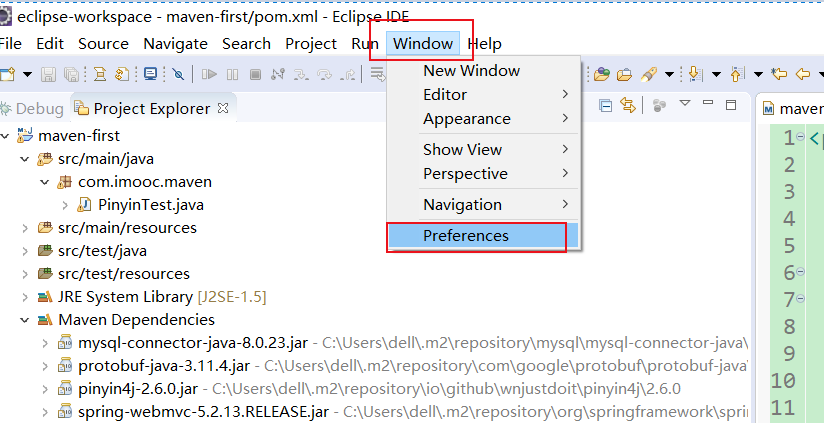This screenshot has height=423, width=824.
Task: Collapse the com.imooc.maven package
Action: pos(45,182)
